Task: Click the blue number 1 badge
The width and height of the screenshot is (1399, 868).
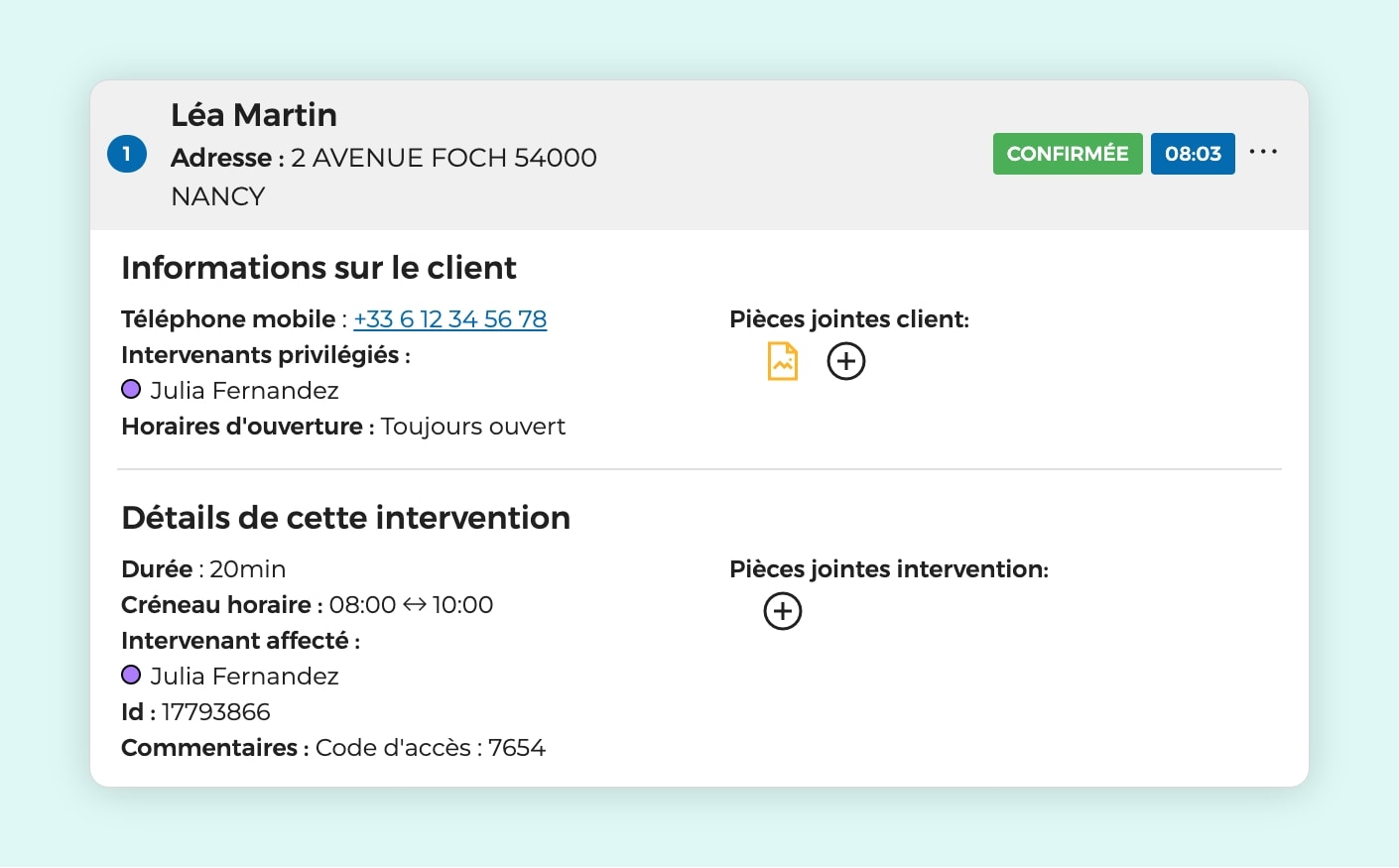Action: click(x=127, y=154)
